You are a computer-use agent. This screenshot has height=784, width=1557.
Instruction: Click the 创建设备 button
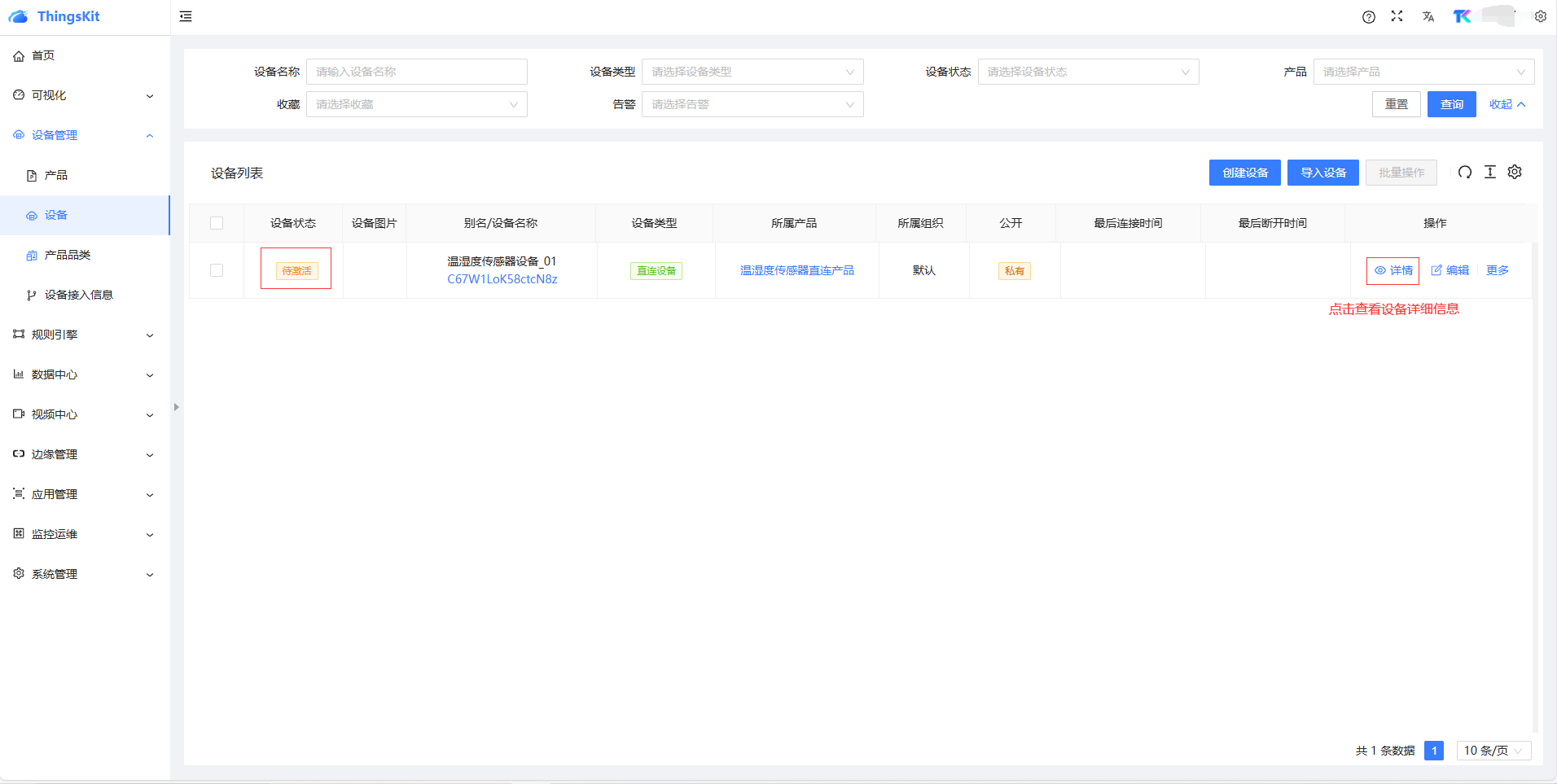point(1244,173)
